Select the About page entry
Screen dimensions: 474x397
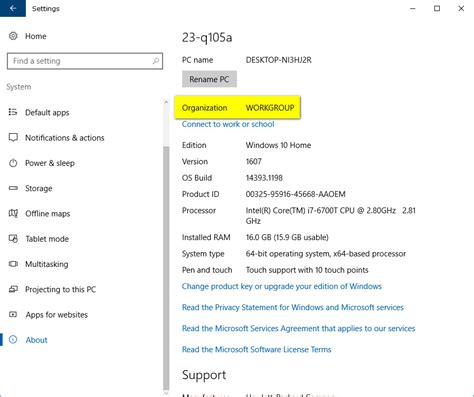[36, 340]
